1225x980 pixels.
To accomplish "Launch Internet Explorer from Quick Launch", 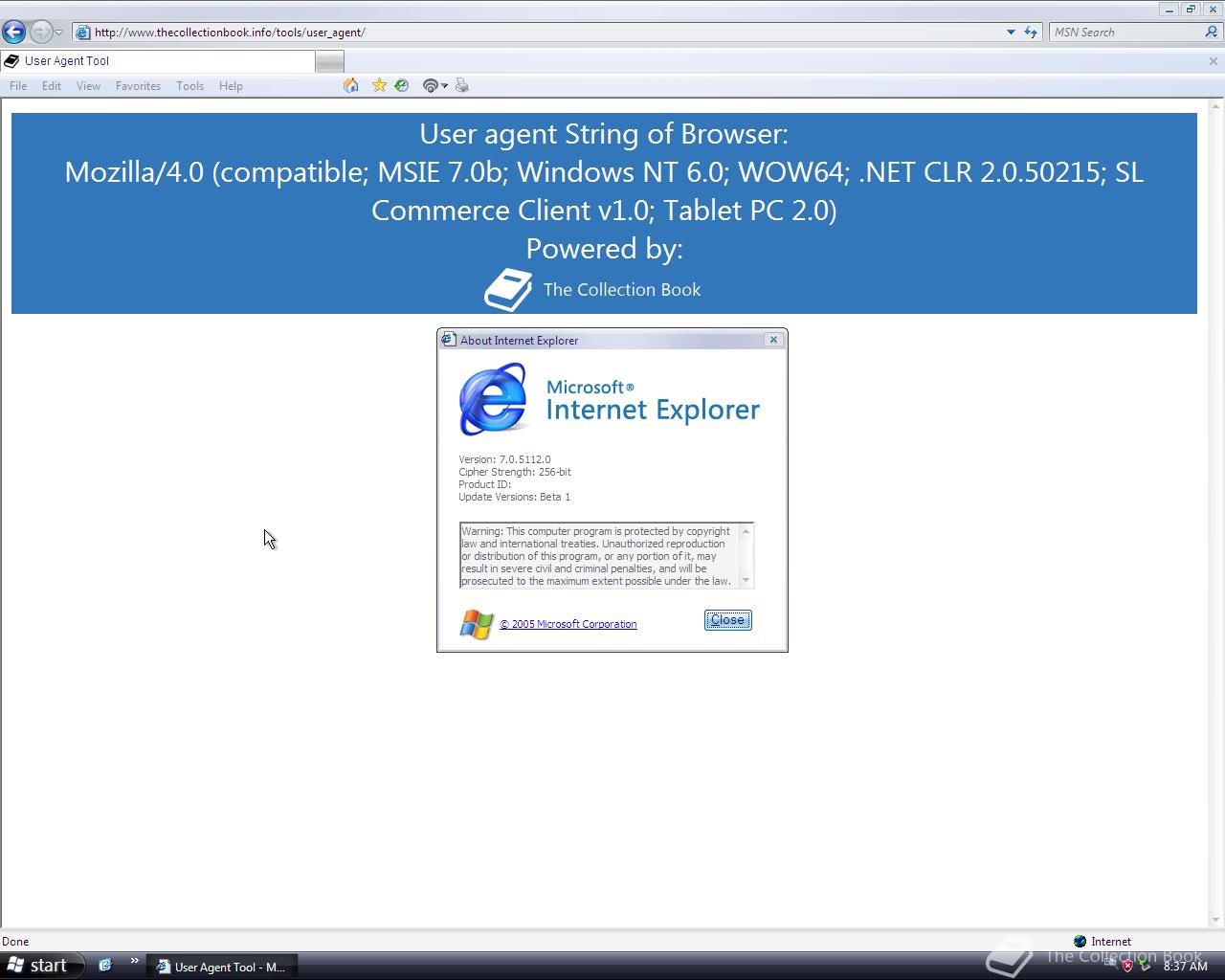I will coord(105,965).
